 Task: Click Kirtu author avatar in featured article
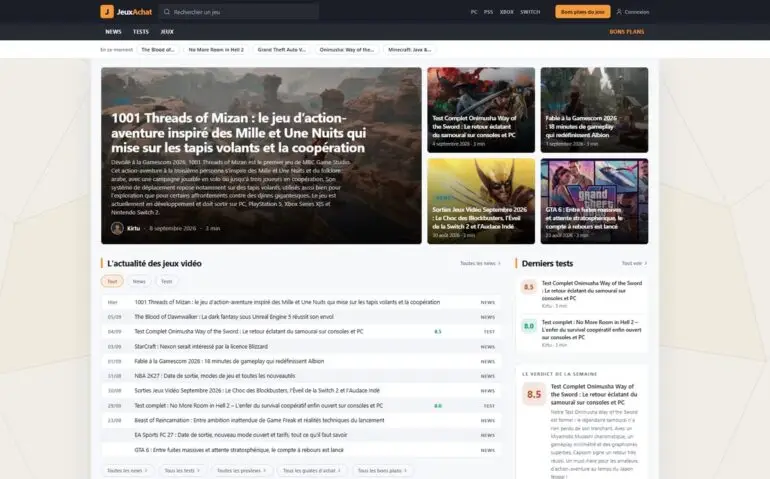(x=117, y=228)
